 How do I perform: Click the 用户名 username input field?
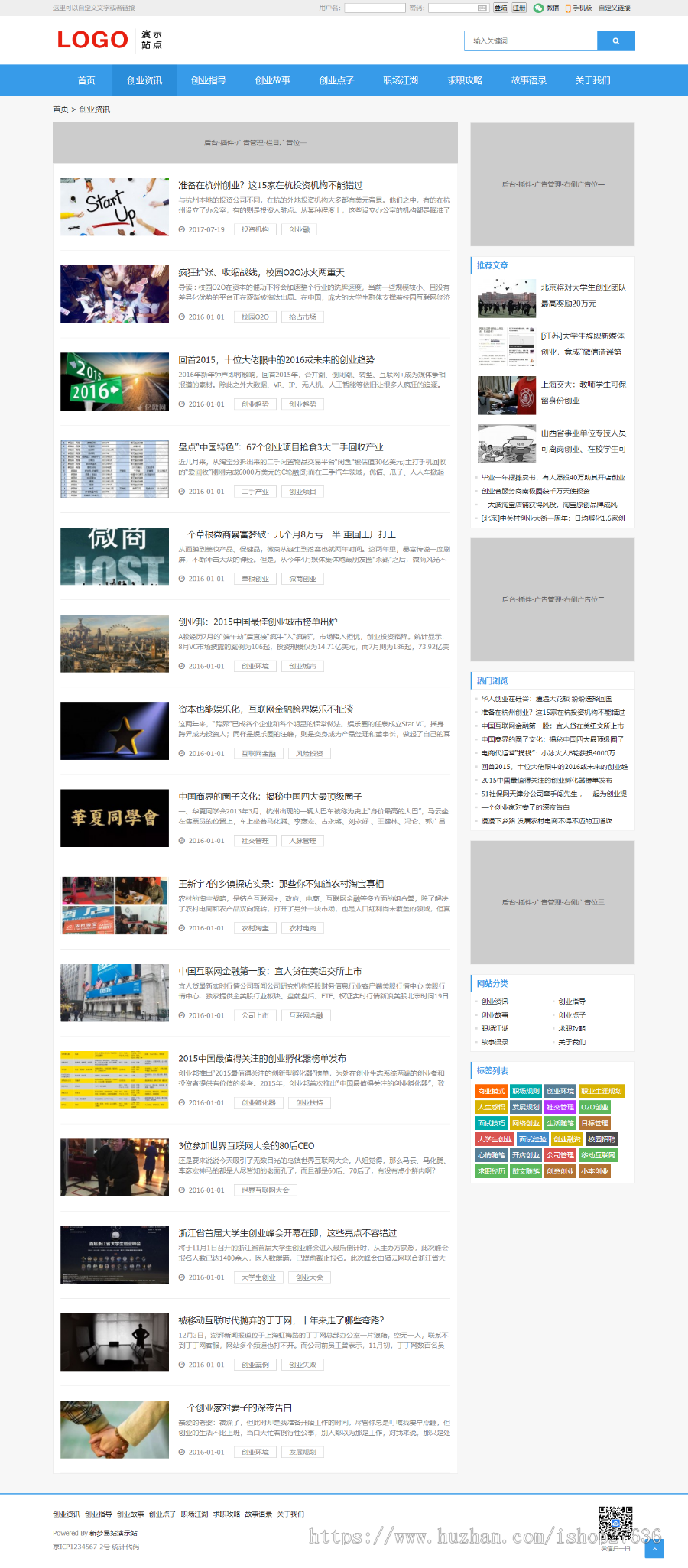(x=374, y=8)
